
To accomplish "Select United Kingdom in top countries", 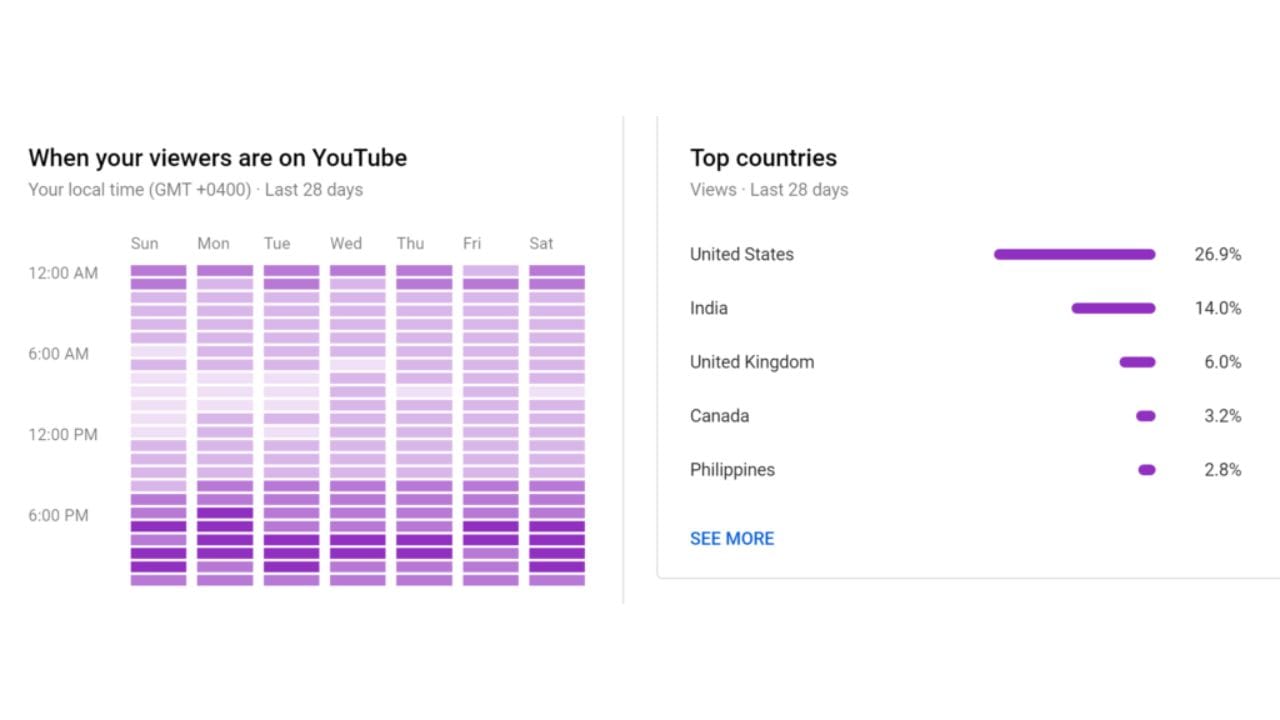I will pyautogui.click(x=751, y=362).
